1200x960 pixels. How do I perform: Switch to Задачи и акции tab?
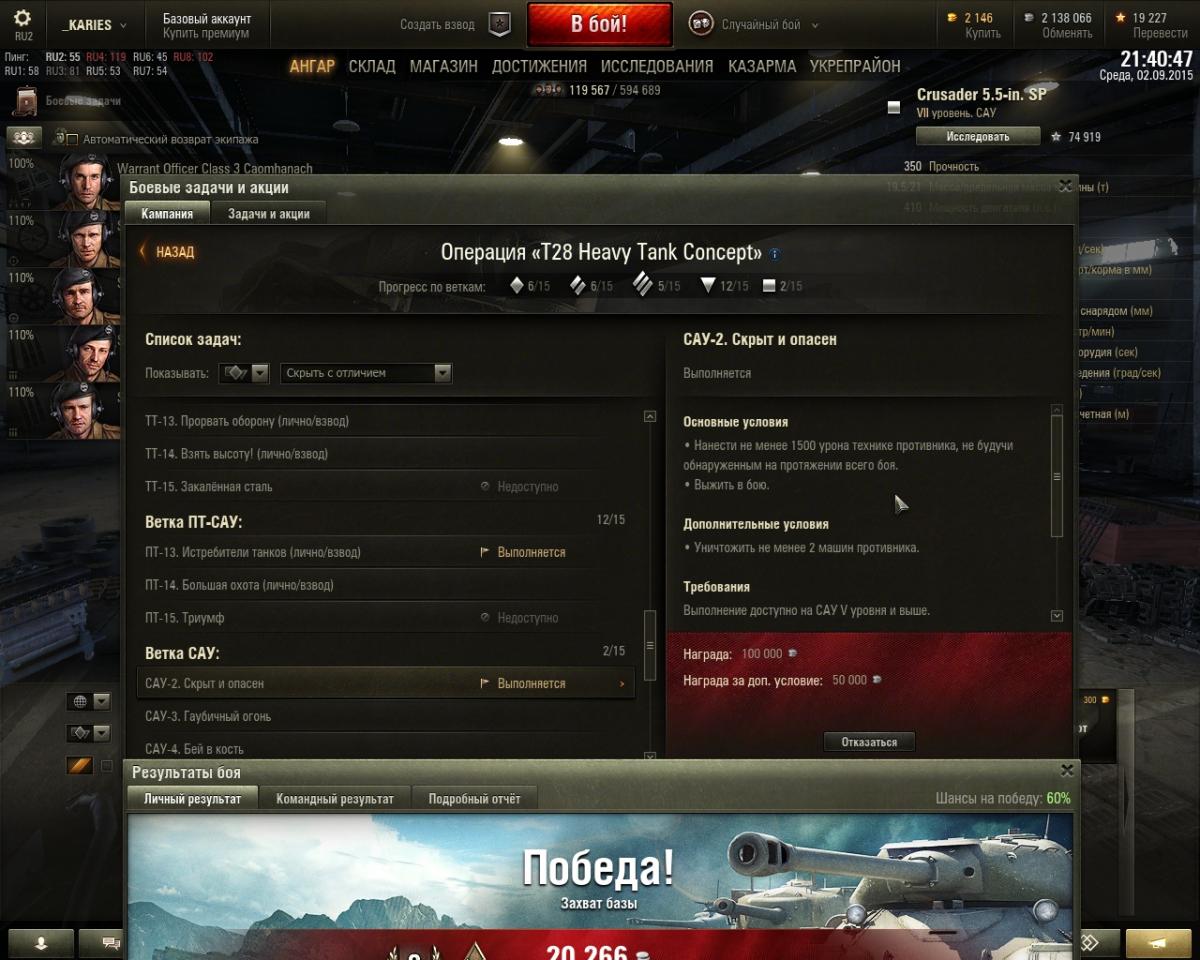269,213
